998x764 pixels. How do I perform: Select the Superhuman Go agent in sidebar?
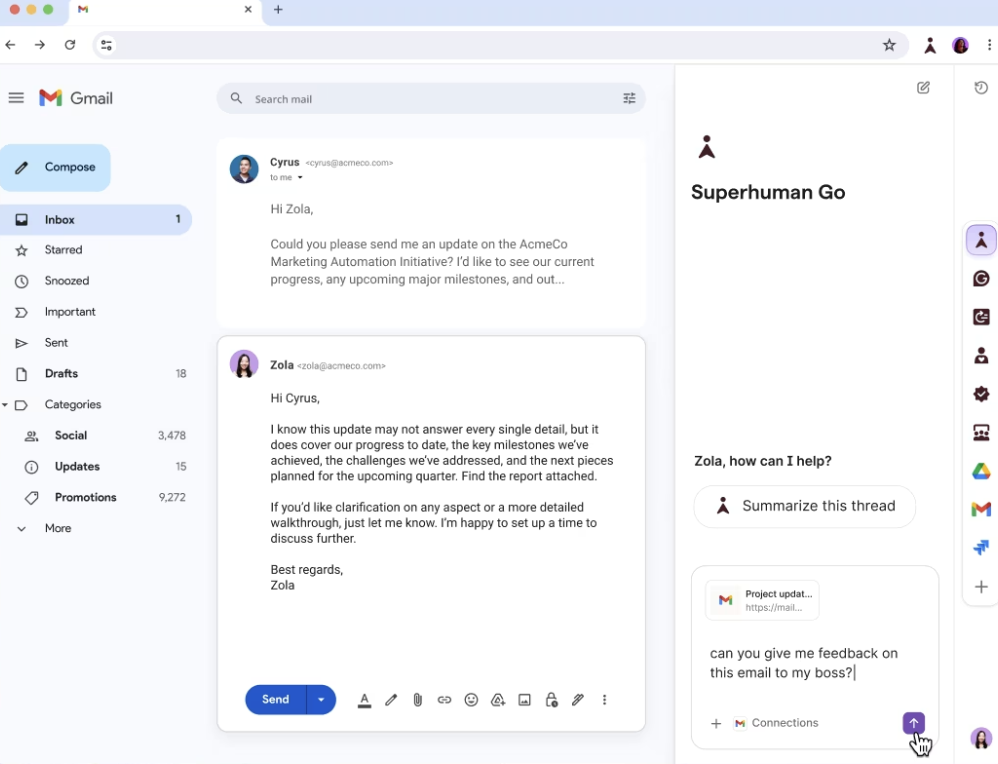click(x=981, y=240)
